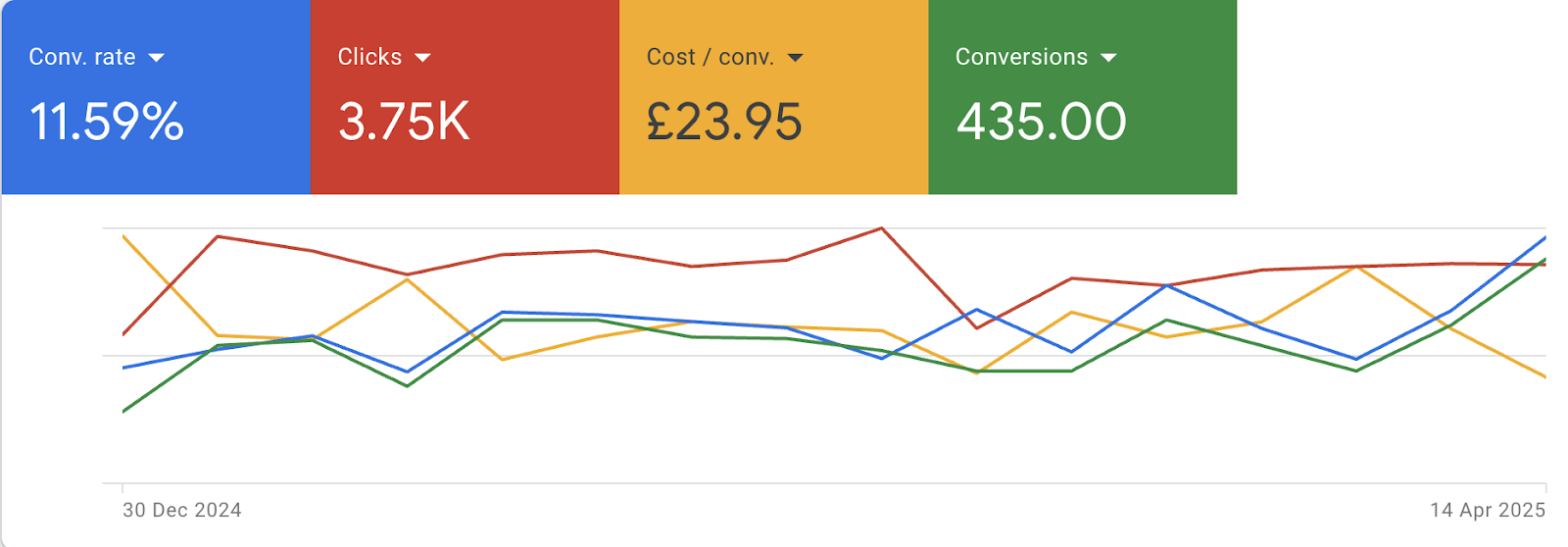The width and height of the screenshot is (1568, 547).
Task: Click the "Conversions" label on green card
Action: [x=1021, y=57]
